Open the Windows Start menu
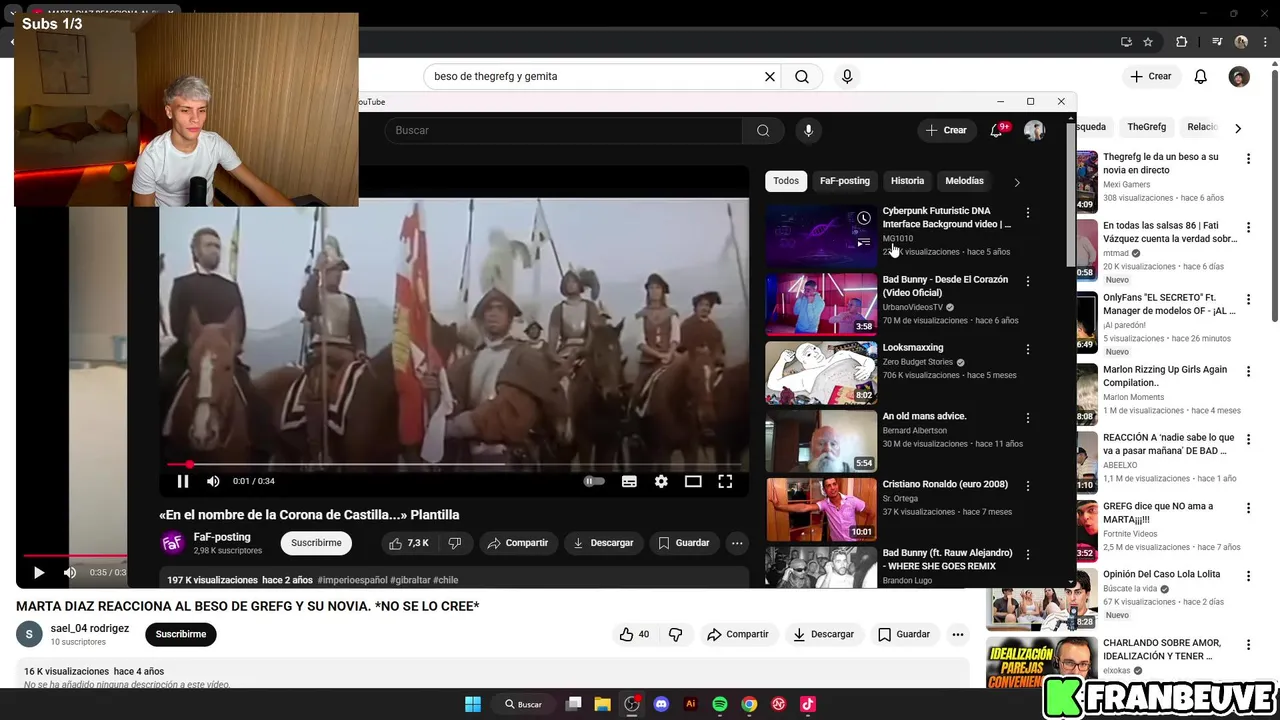This screenshot has width=1280, height=720. pos(473,704)
